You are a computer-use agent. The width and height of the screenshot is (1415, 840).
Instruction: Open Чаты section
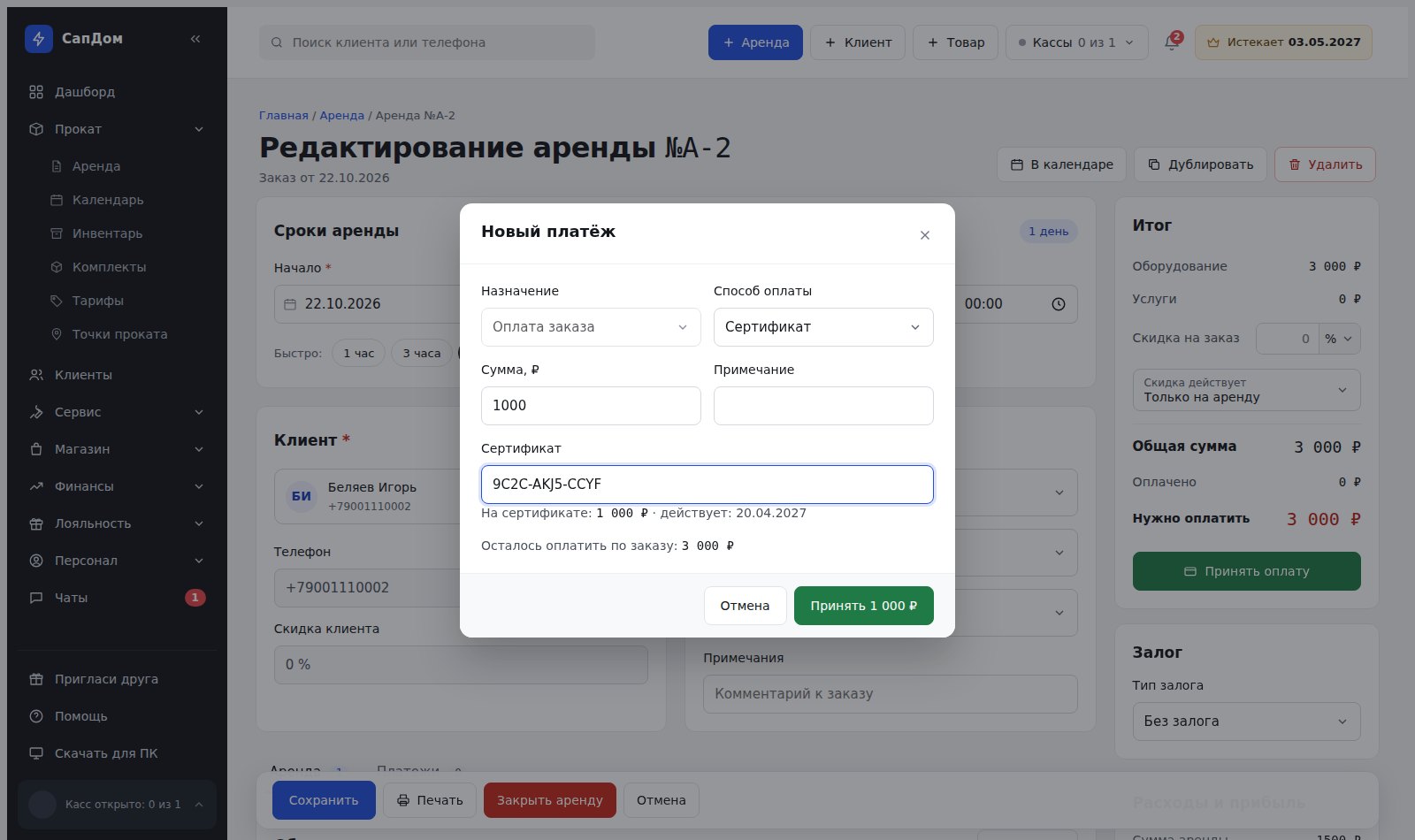pyautogui.click(x=117, y=598)
